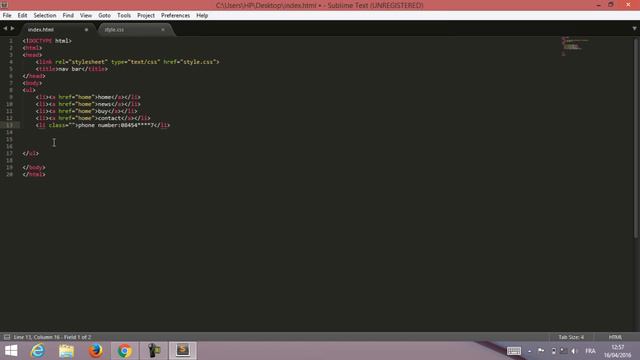The image size is (640, 360).
Task: Select Sublime Text taskbar icon
Action: 183,351
